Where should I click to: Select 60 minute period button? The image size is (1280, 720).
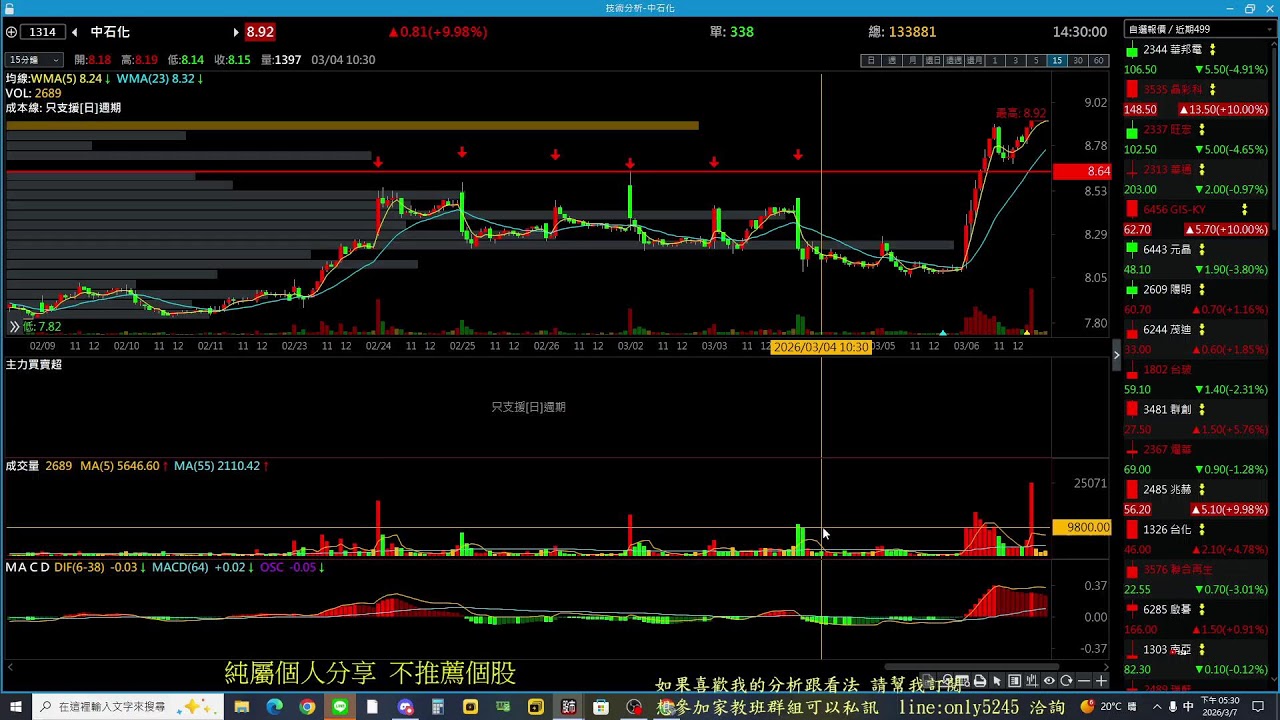click(1098, 61)
